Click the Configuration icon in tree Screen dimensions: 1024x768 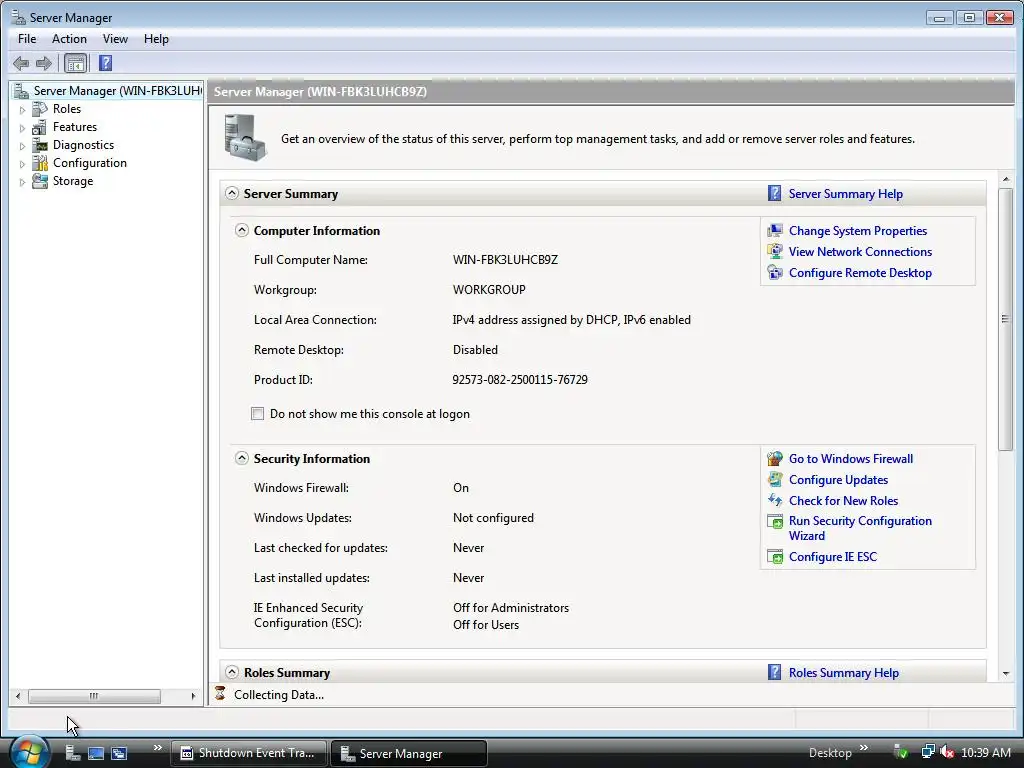(x=40, y=163)
